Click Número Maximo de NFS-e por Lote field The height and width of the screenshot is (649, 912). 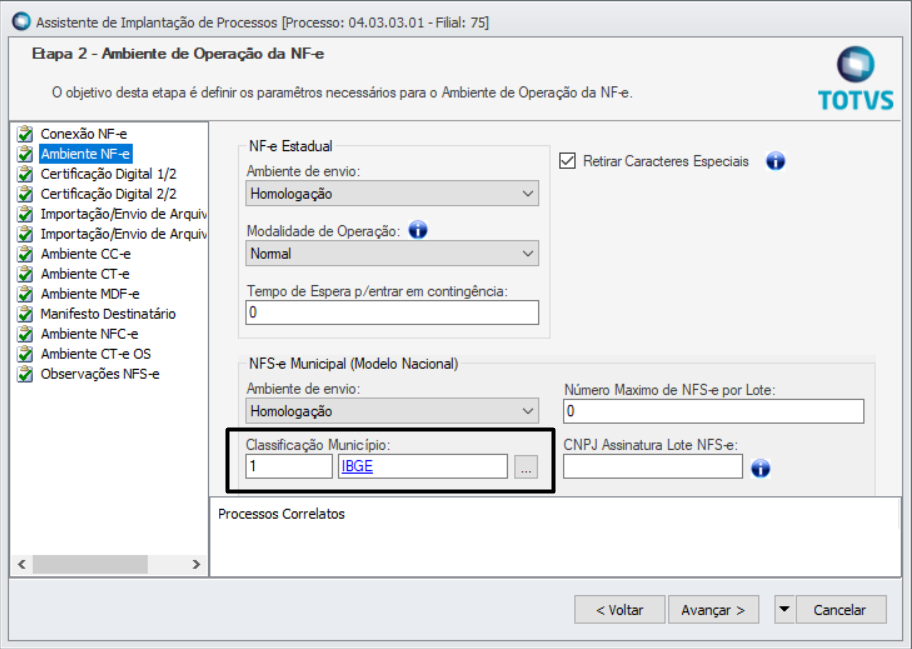[x=714, y=411]
